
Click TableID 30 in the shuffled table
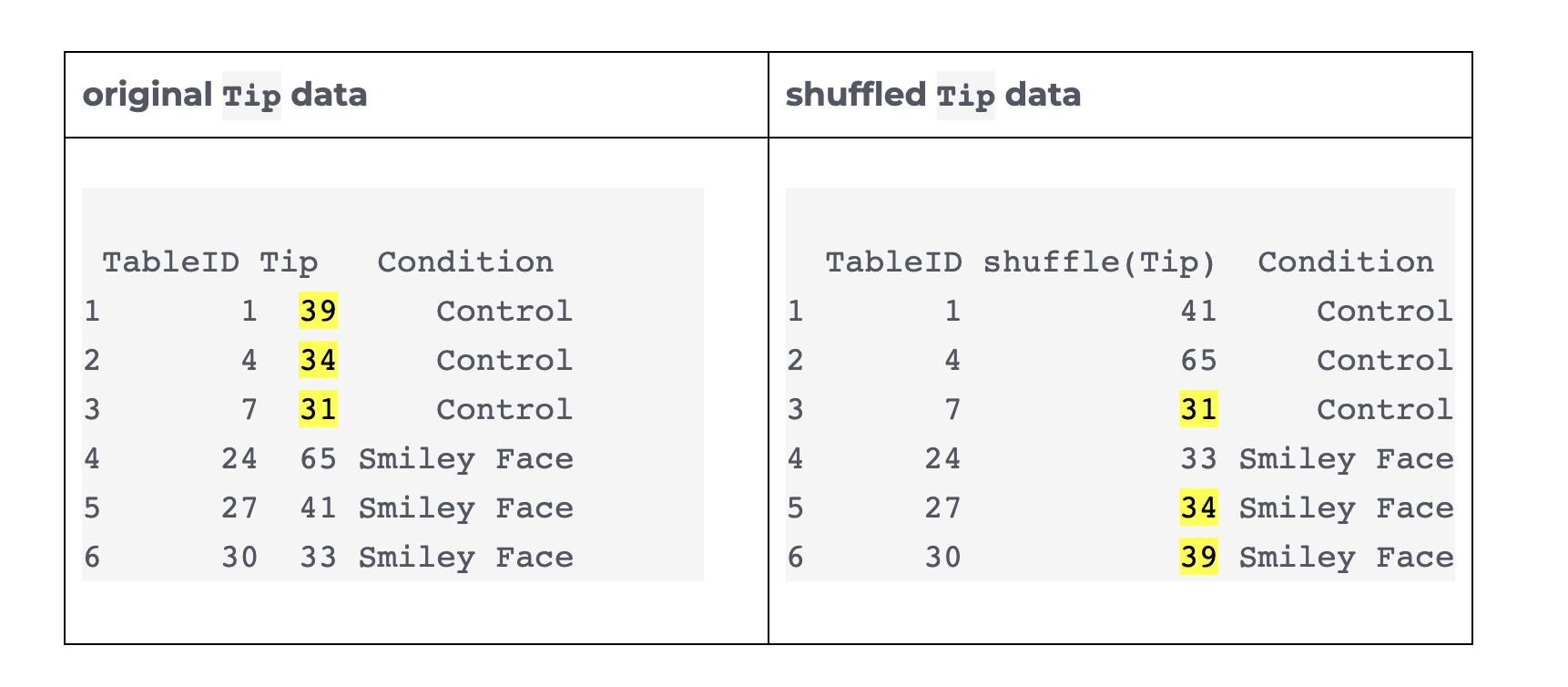pyautogui.click(x=942, y=558)
